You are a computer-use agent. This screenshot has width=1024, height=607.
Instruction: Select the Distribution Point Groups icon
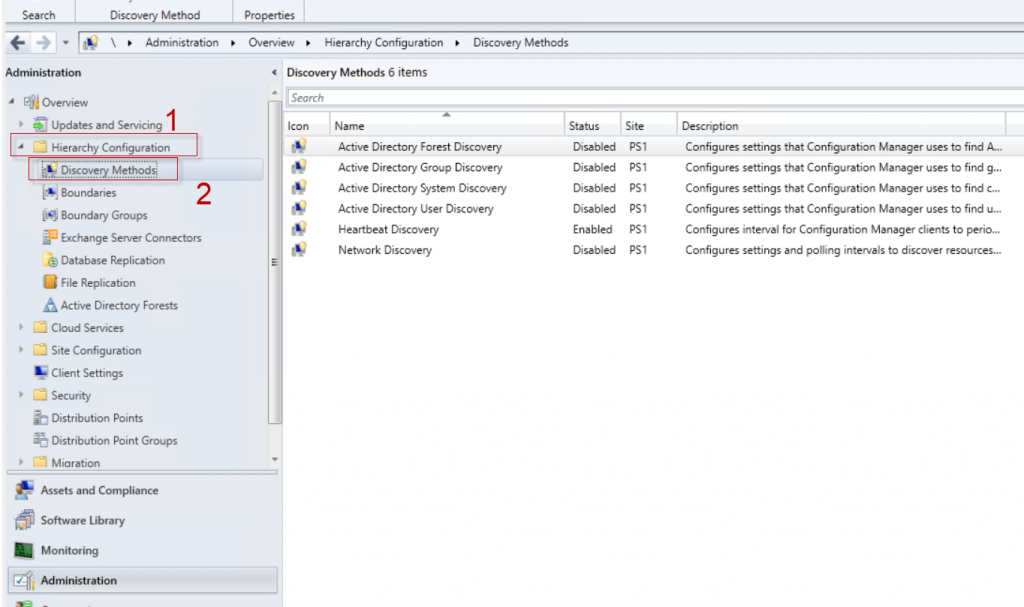coord(40,440)
